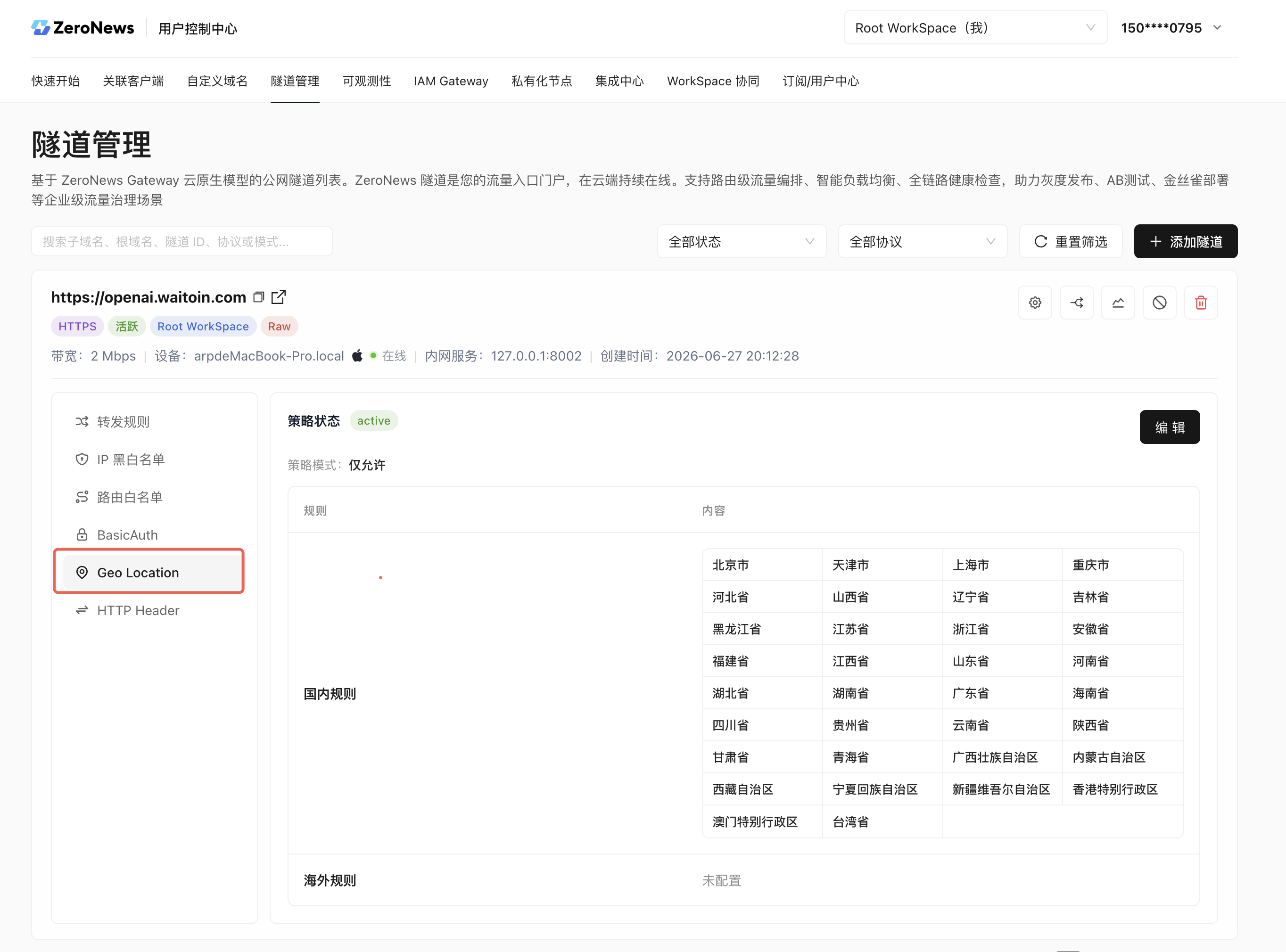Open the 私有化节点 tab
The image size is (1286, 952).
coord(542,81)
